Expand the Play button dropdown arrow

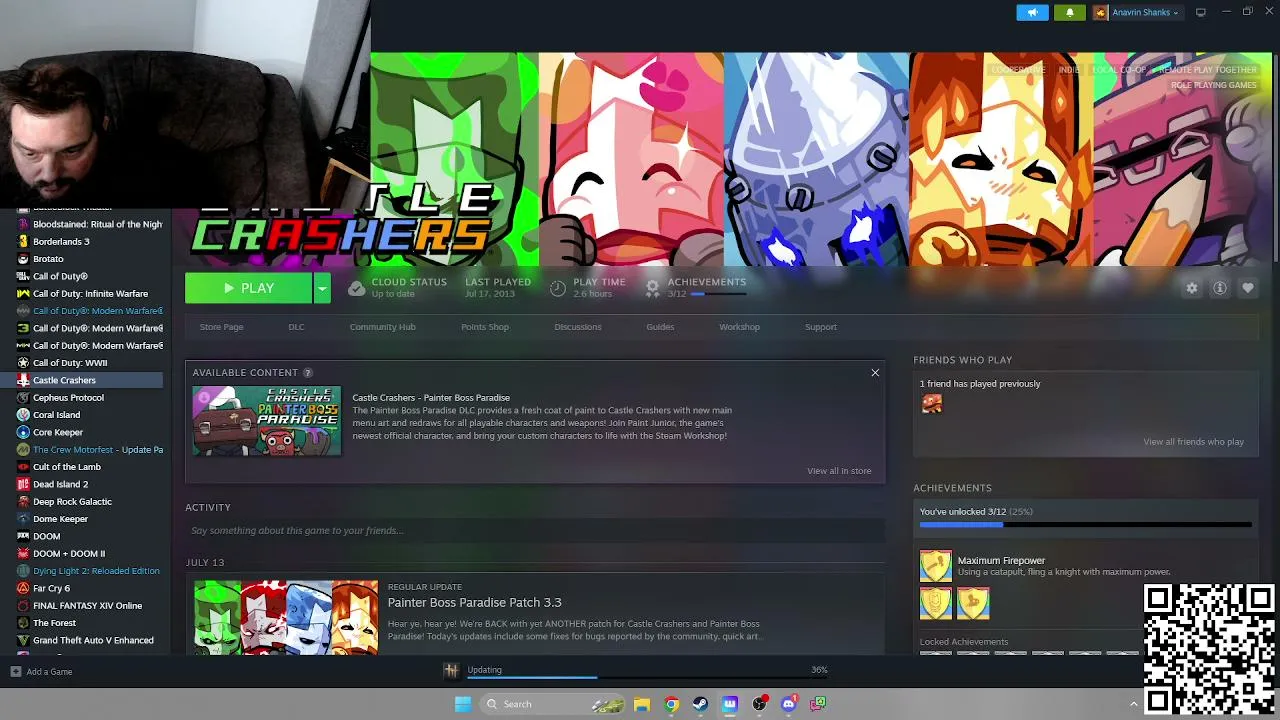(322, 288)
